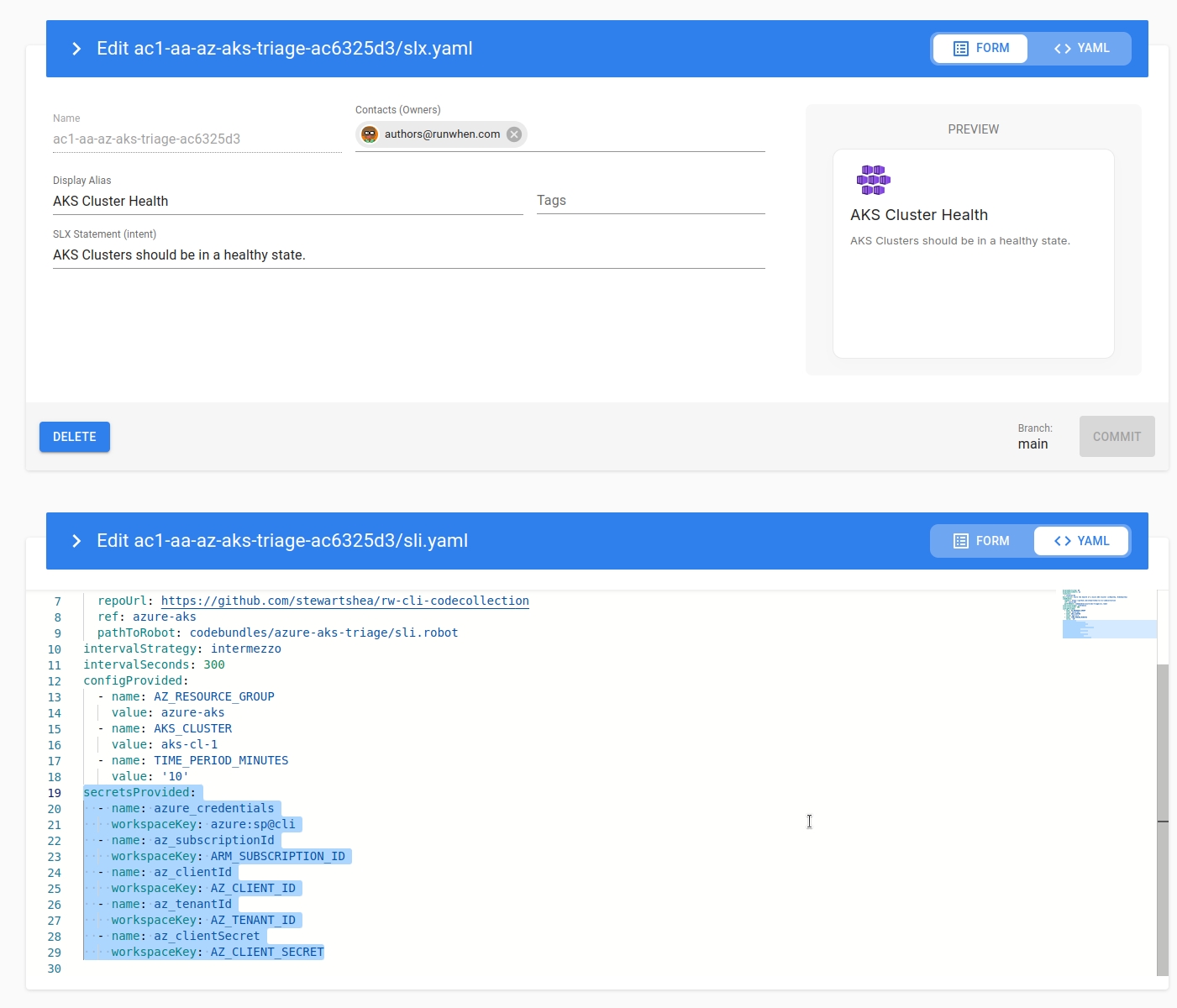Collapse the sli.yaml editor chevron
The image size is (1177, 1008).
[76, 541]
